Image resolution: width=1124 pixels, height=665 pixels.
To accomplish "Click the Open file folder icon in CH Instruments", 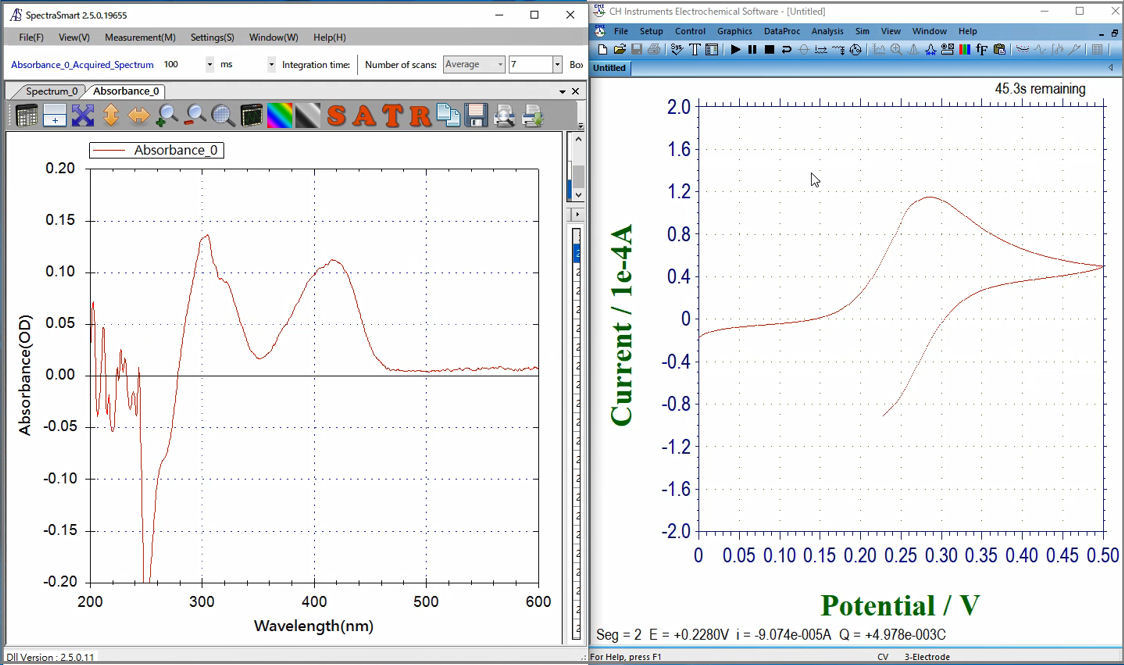I will point(619,49).
